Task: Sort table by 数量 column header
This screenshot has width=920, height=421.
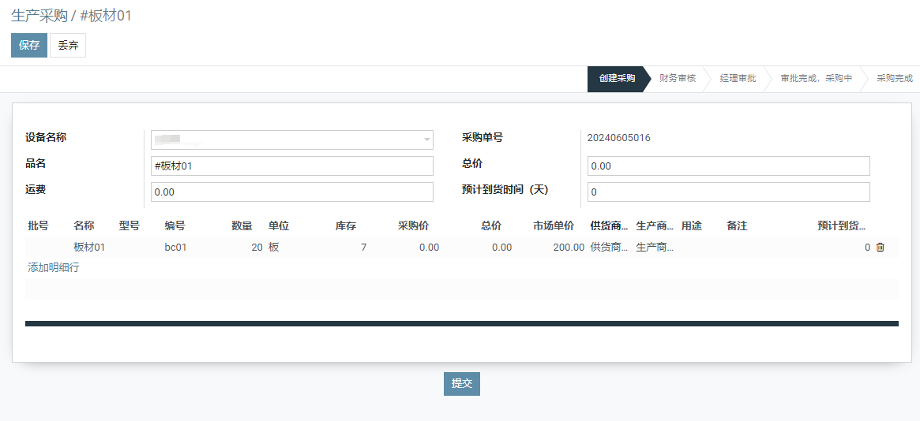Action: click(241, 226)
